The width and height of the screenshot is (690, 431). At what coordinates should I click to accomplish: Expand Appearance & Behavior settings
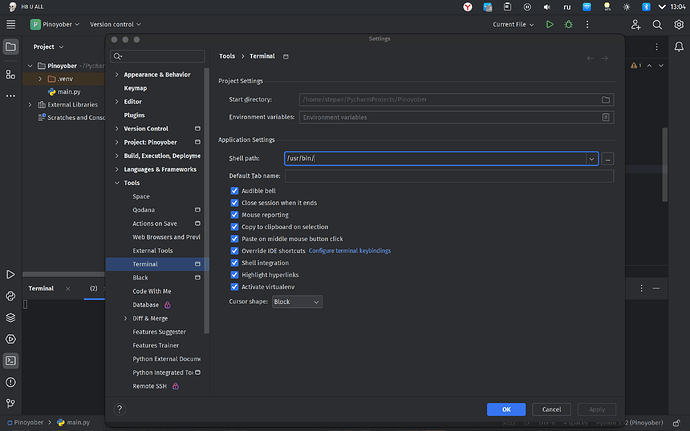(117, 74)
